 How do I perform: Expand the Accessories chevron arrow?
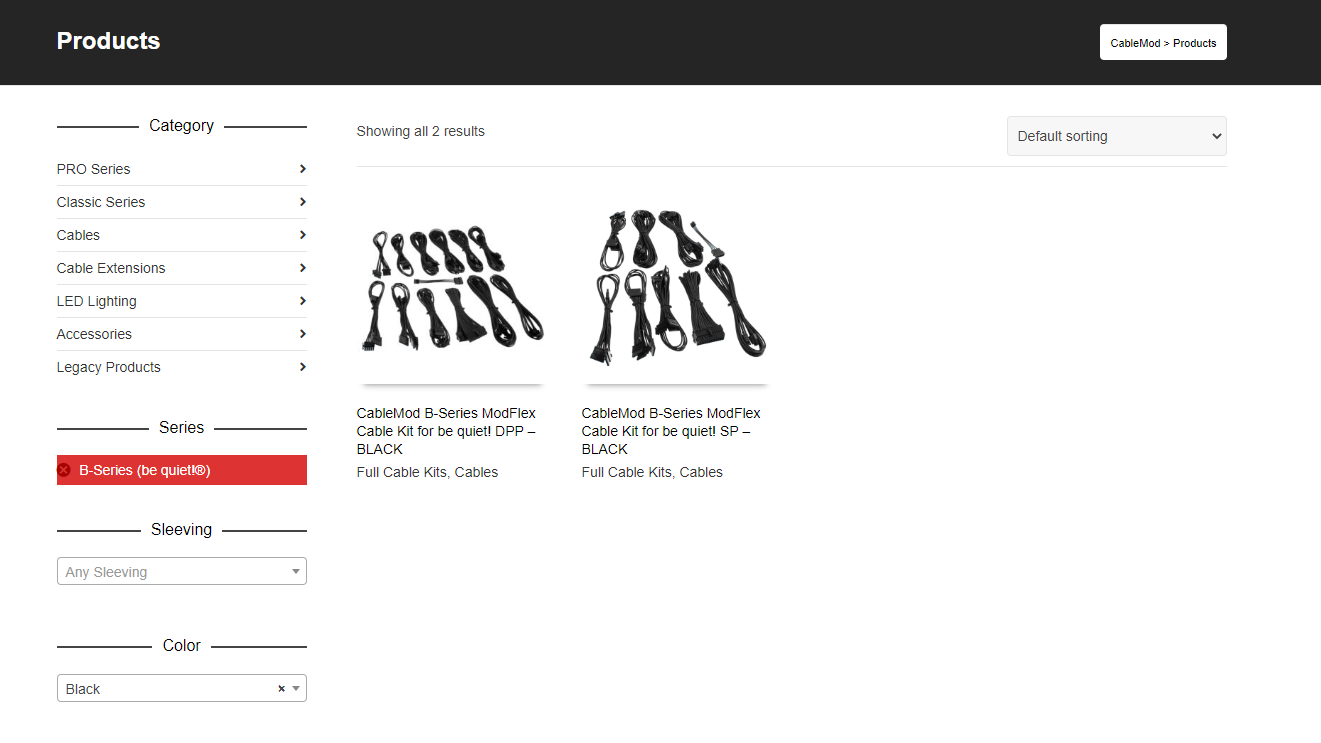302,334
